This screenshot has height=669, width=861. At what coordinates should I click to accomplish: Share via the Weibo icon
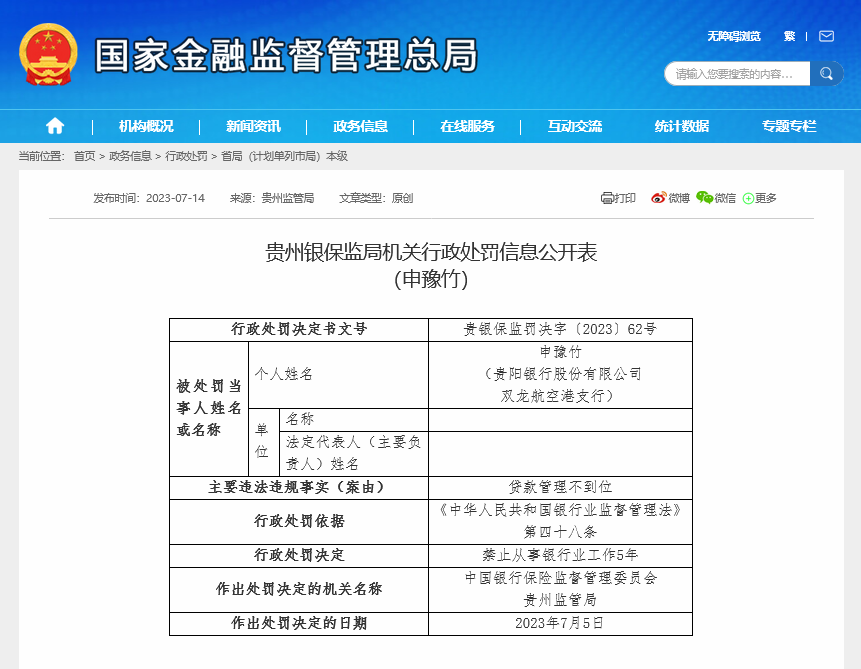coord(658,198)
